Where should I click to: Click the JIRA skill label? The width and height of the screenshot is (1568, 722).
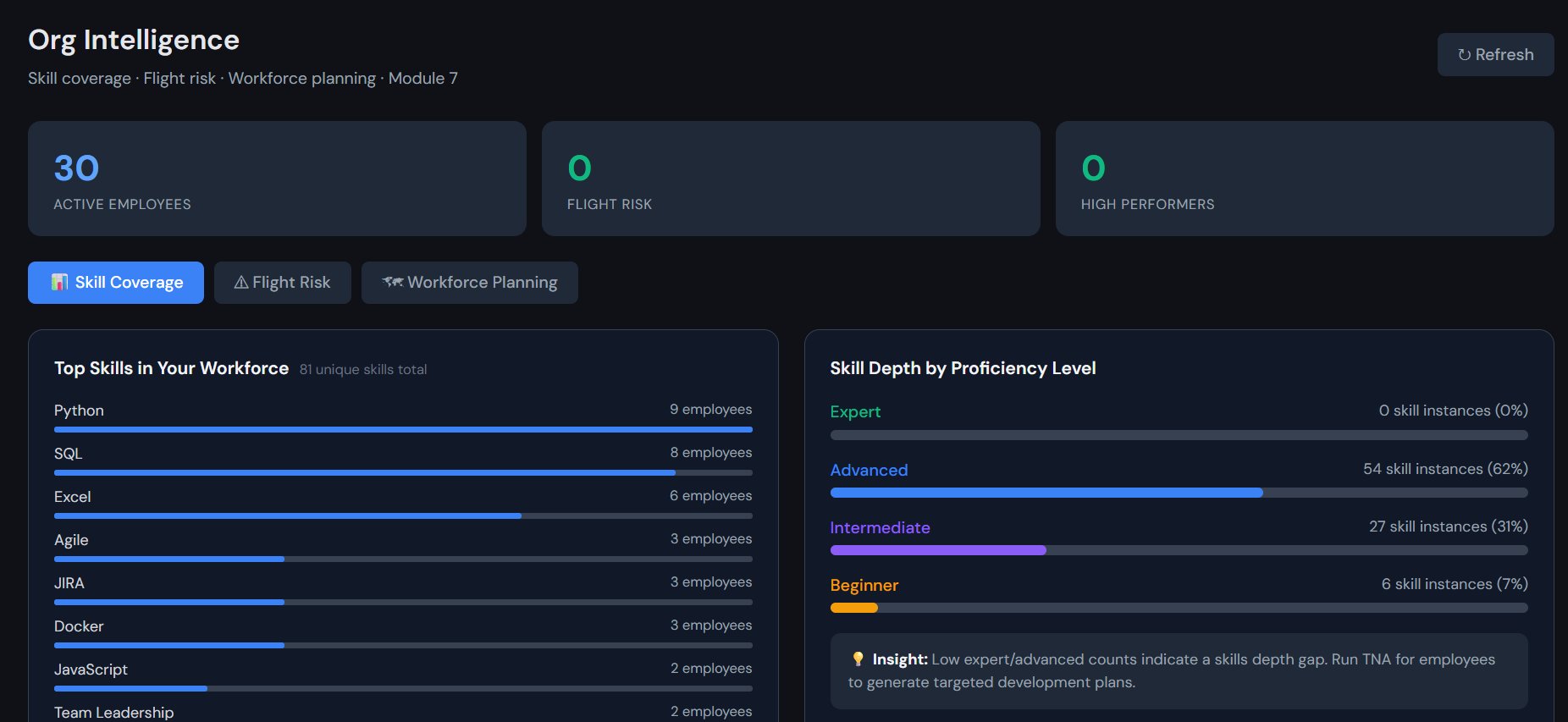point(69,583)
